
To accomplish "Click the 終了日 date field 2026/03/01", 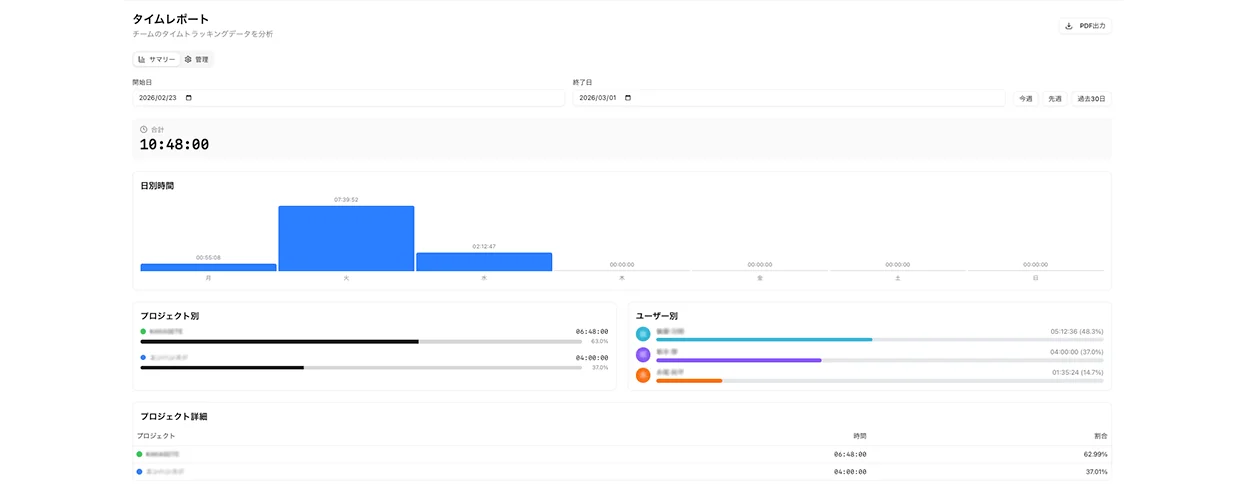I will coord(789,98).
